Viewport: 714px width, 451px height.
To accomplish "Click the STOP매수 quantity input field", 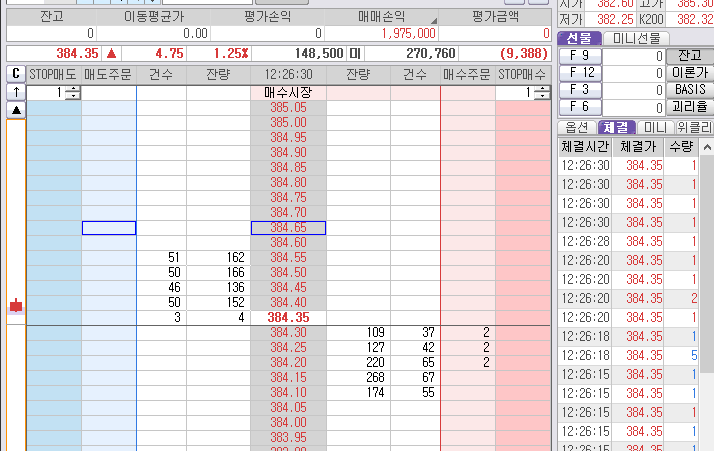I will [515, 93].
